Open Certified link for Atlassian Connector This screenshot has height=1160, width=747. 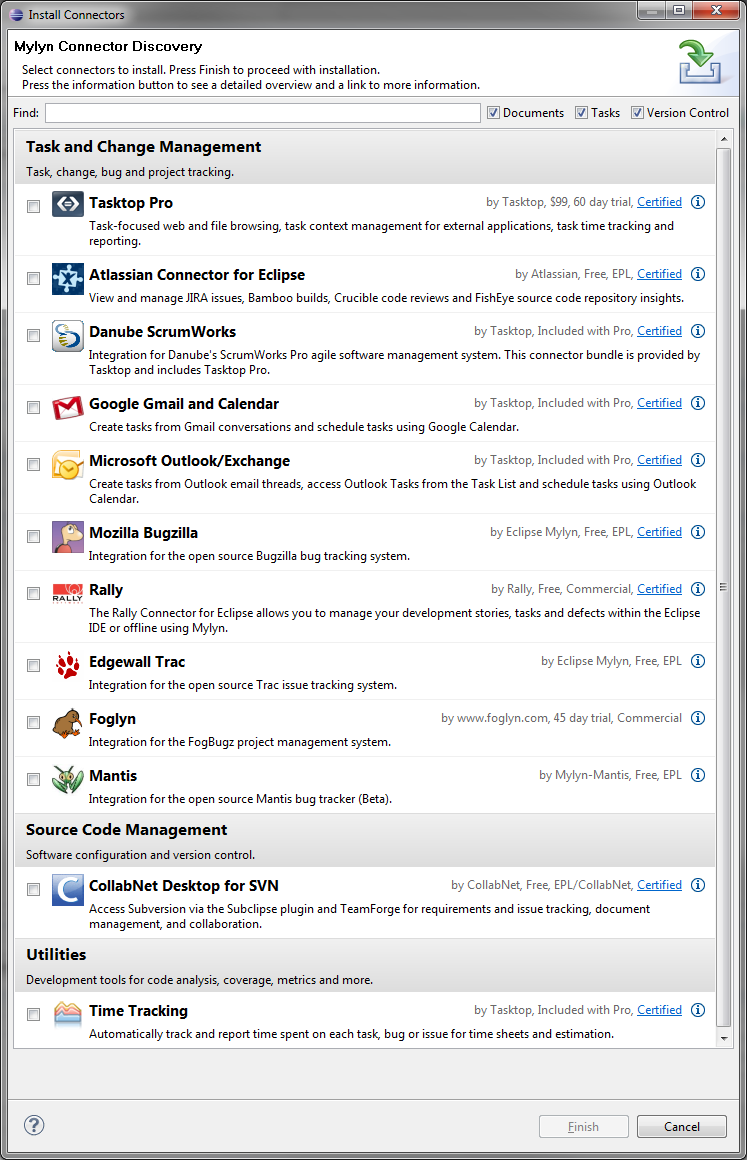click(x=659, y=274)
